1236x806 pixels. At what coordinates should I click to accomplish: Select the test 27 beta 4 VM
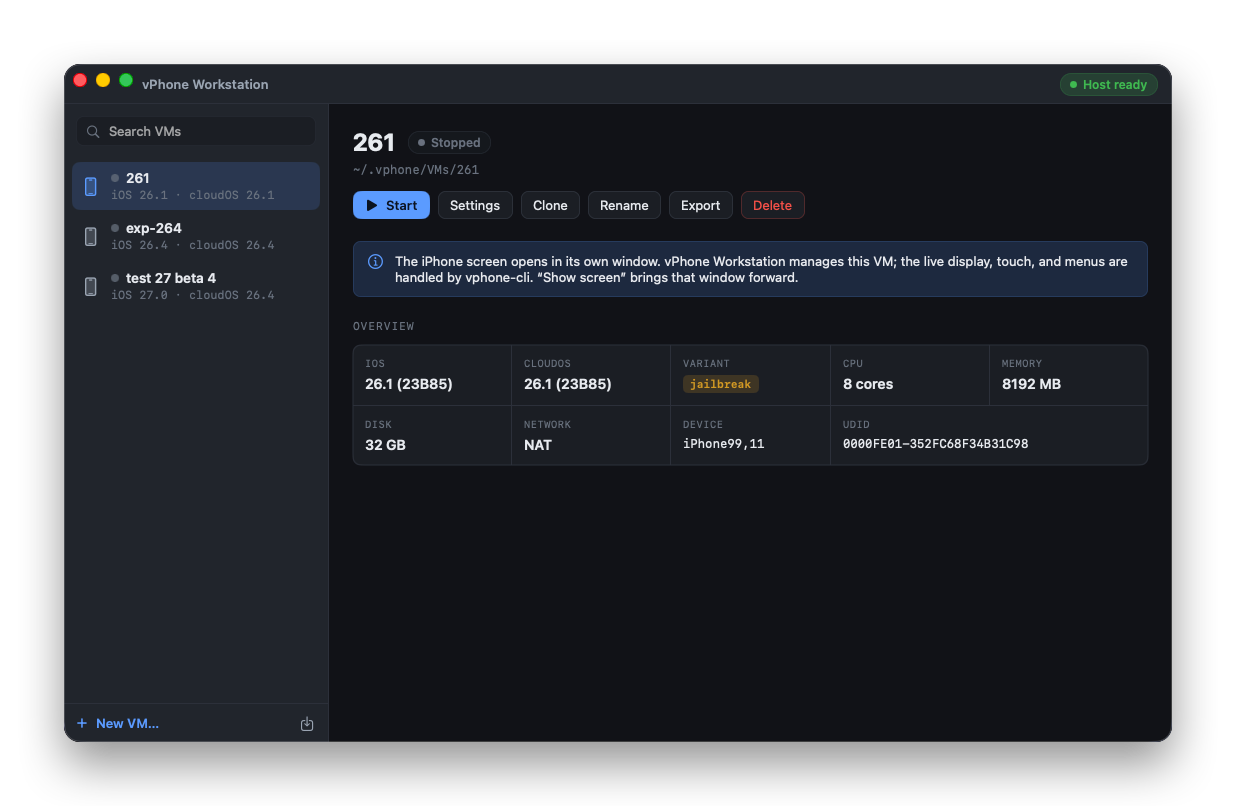[x=196, y=286]
